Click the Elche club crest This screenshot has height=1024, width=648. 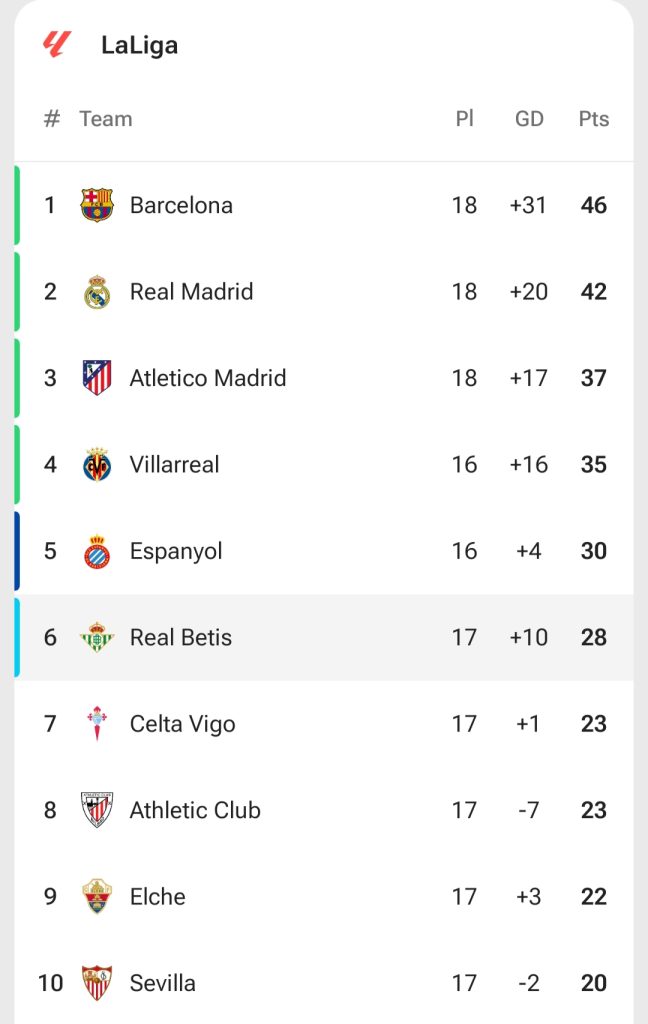(x=97, y=897)
